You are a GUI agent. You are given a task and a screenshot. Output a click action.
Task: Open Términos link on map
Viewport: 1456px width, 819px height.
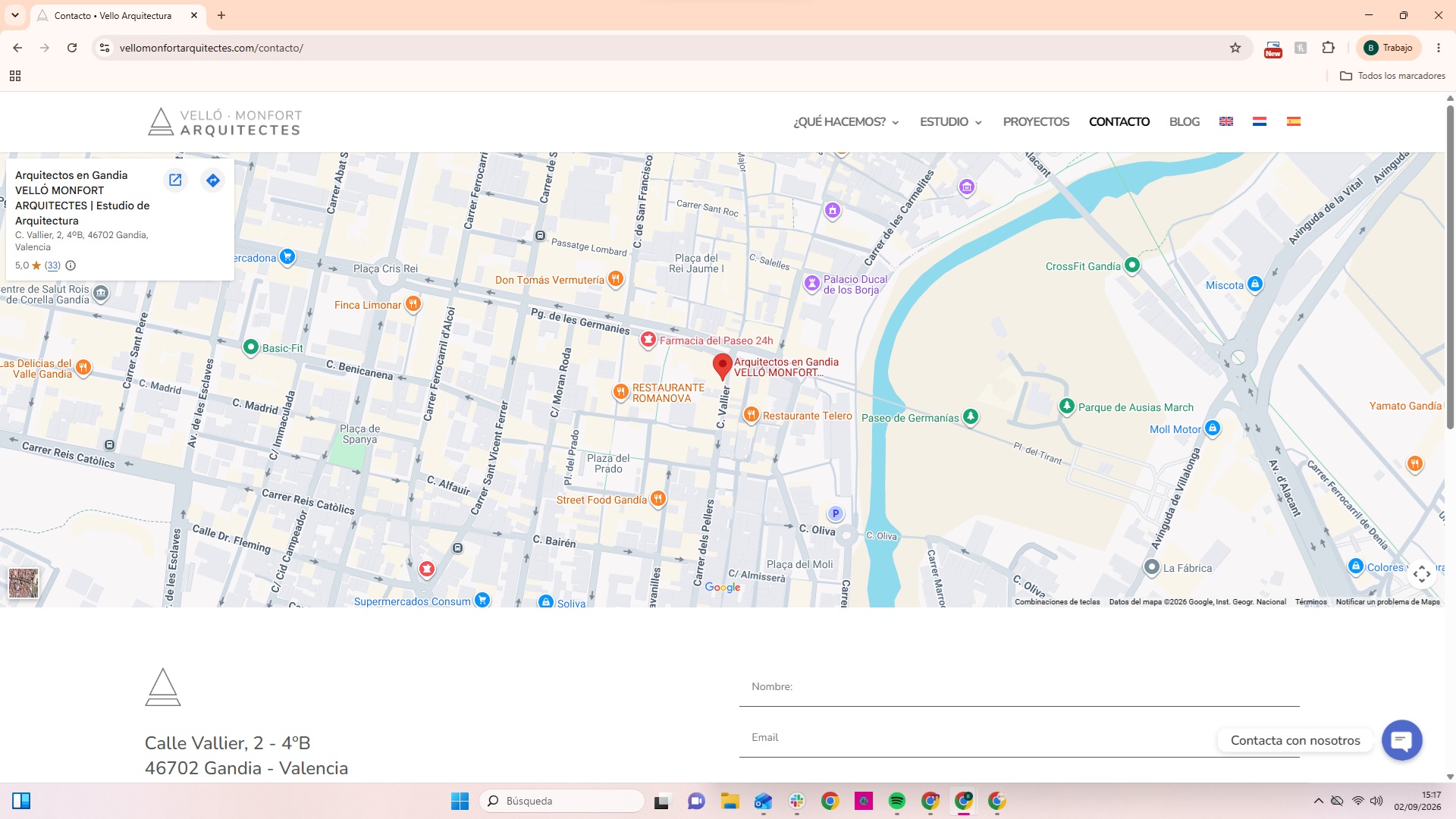1311,602
